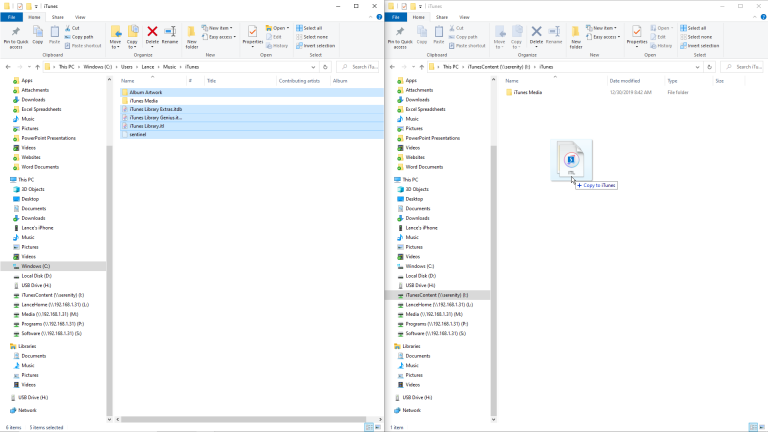This screenshot has height=432, width=768.
Task: Open the File tab in left window
Action: pos(11,17)
